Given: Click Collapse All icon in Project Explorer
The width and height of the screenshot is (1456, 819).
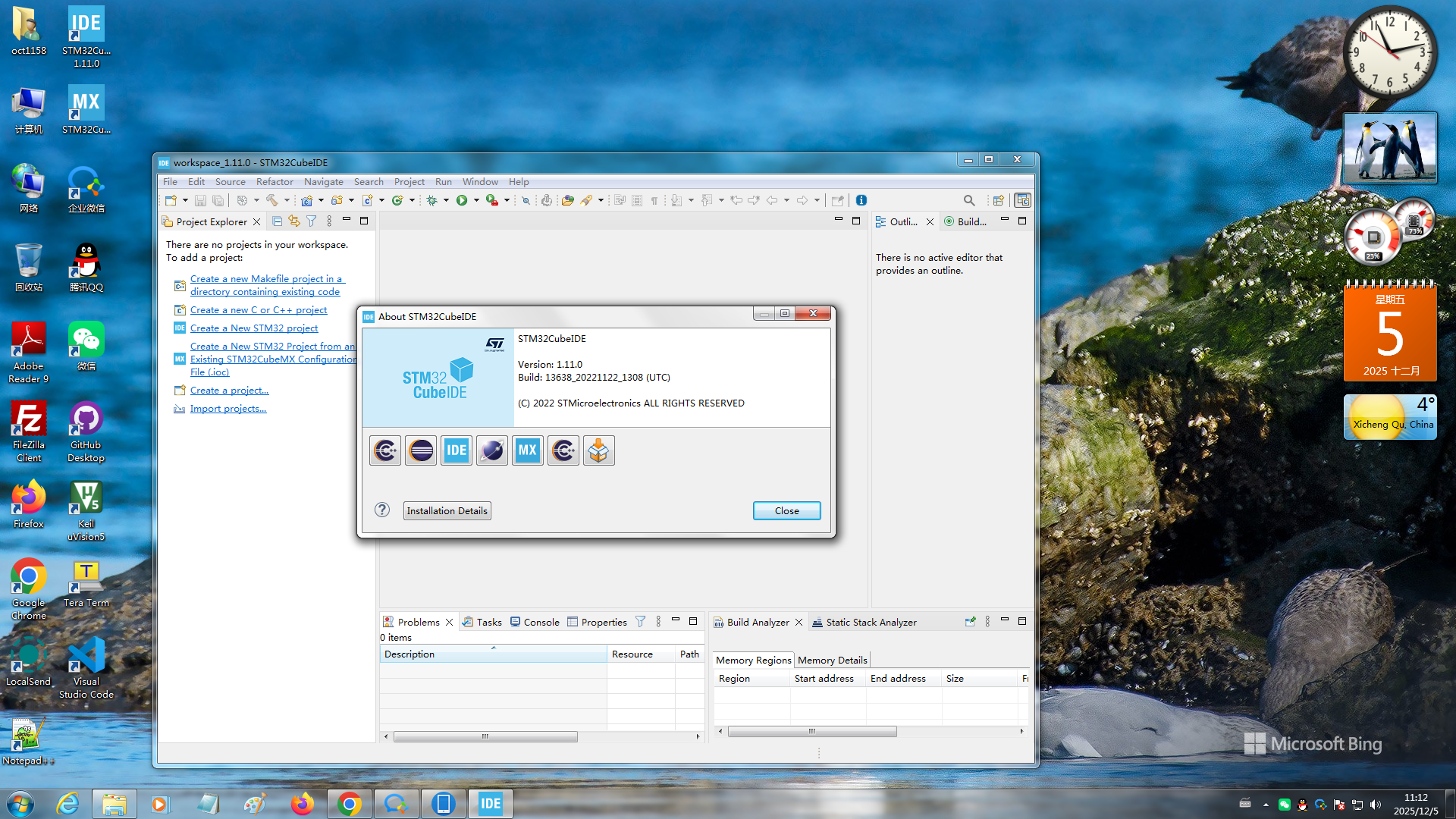Looking at the screenshot, I should (x=277, y=221).
